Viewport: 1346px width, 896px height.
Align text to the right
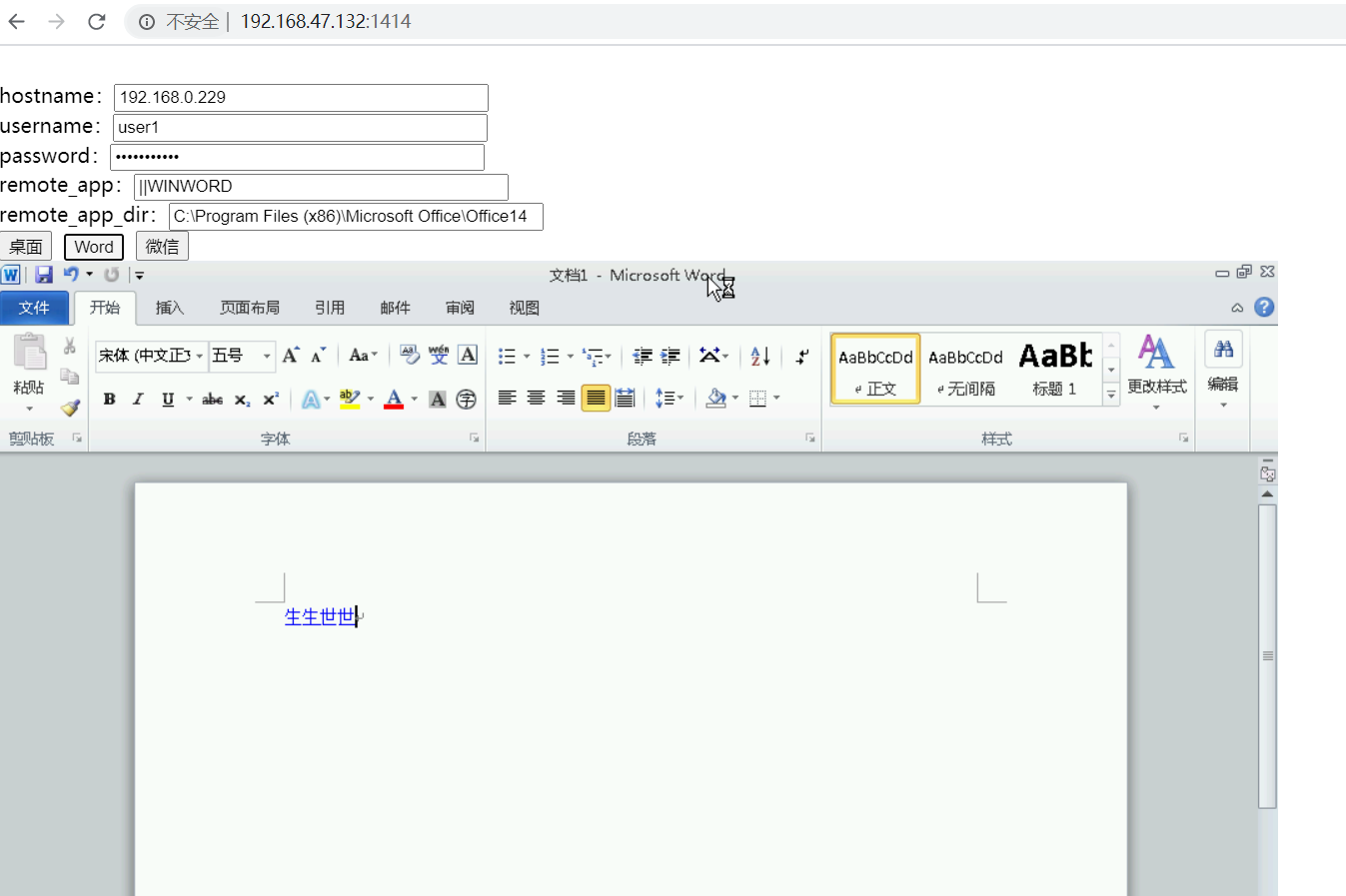click(x=566, y=399)
